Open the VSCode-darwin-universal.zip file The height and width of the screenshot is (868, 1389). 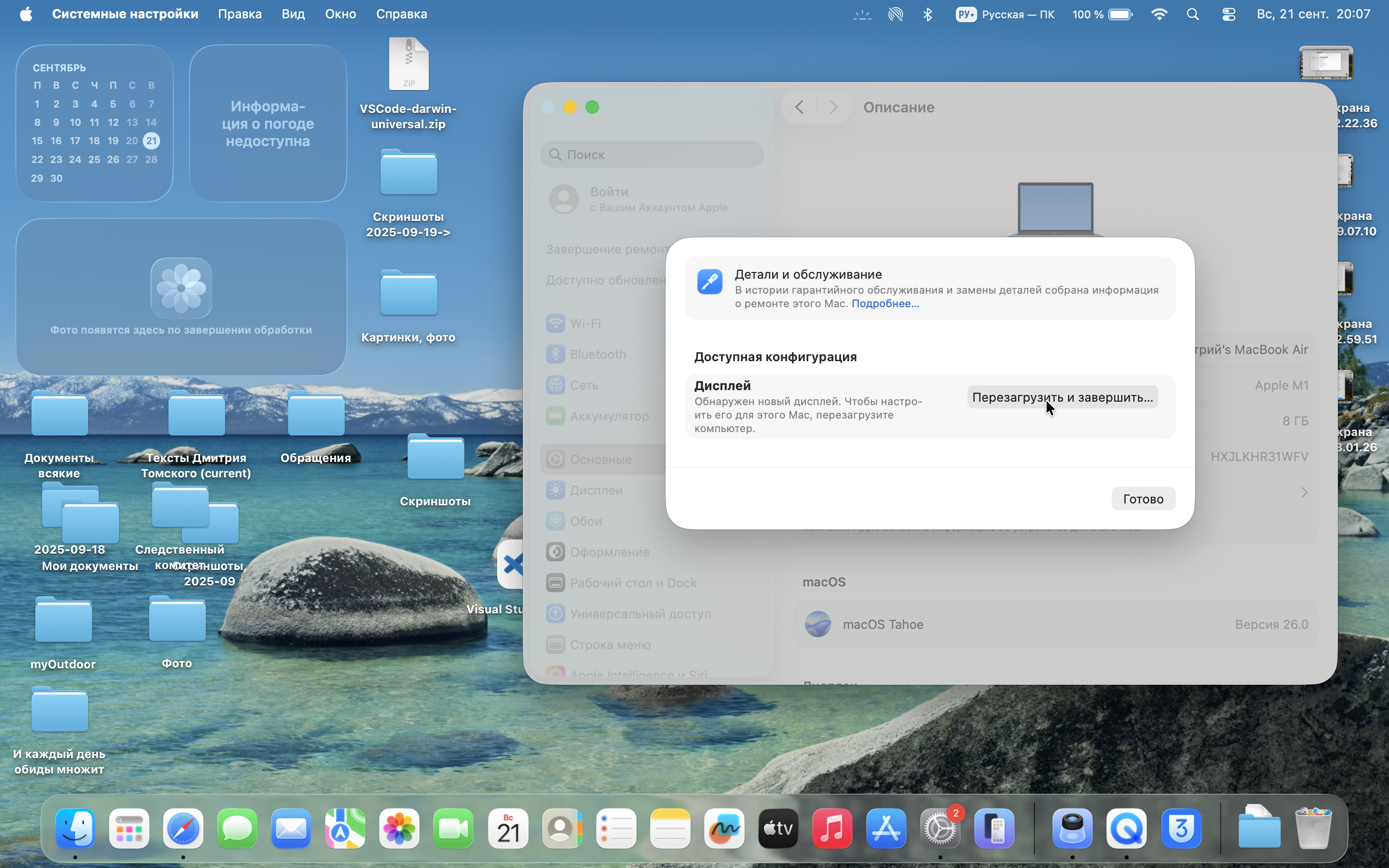(409, 65)
